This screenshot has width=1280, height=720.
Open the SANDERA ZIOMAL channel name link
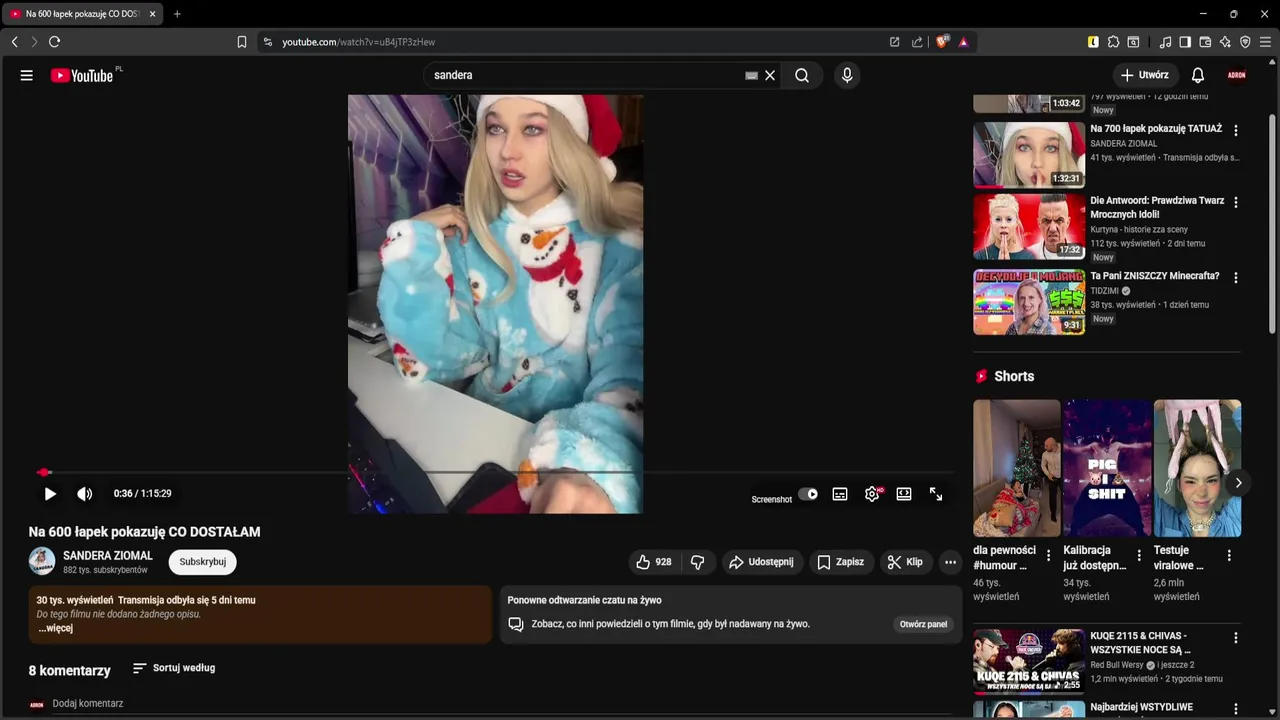coord(108,556)
